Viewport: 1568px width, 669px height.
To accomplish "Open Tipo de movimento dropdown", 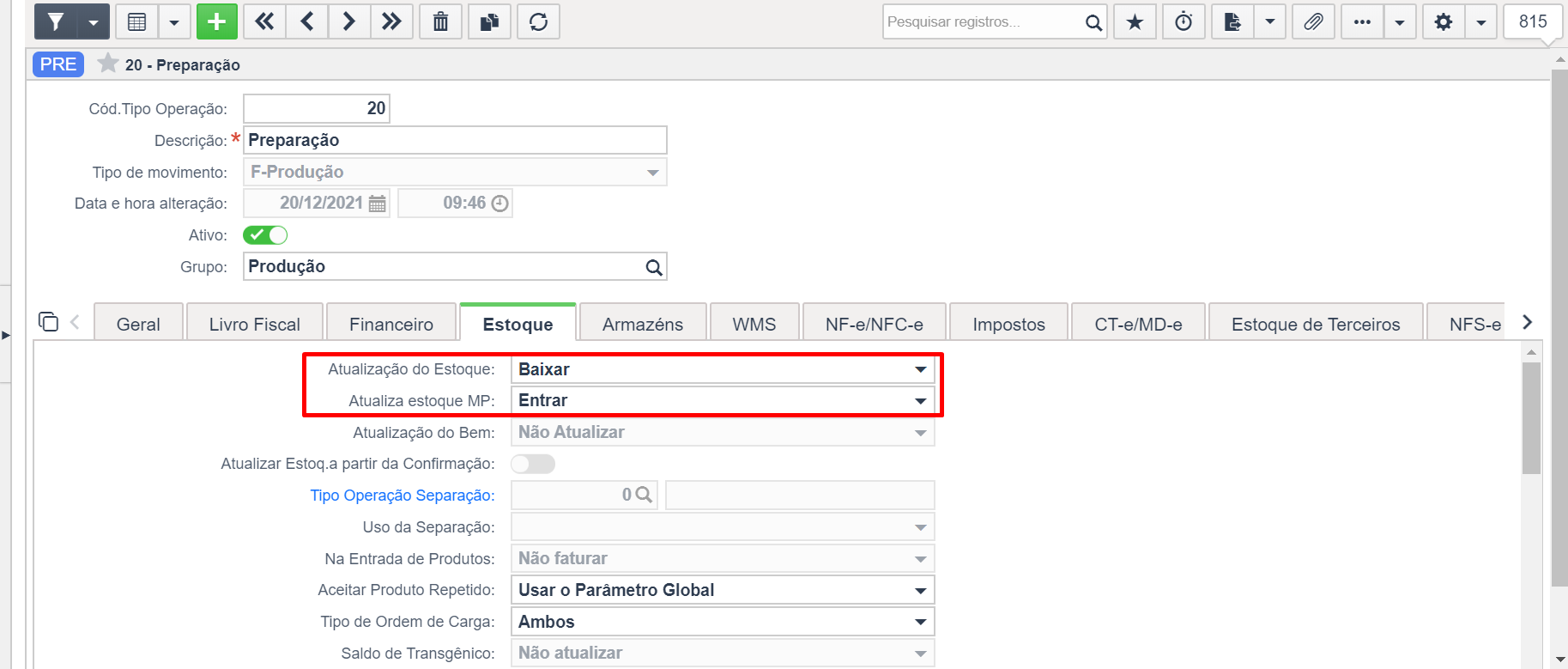I will click(455, 172).
